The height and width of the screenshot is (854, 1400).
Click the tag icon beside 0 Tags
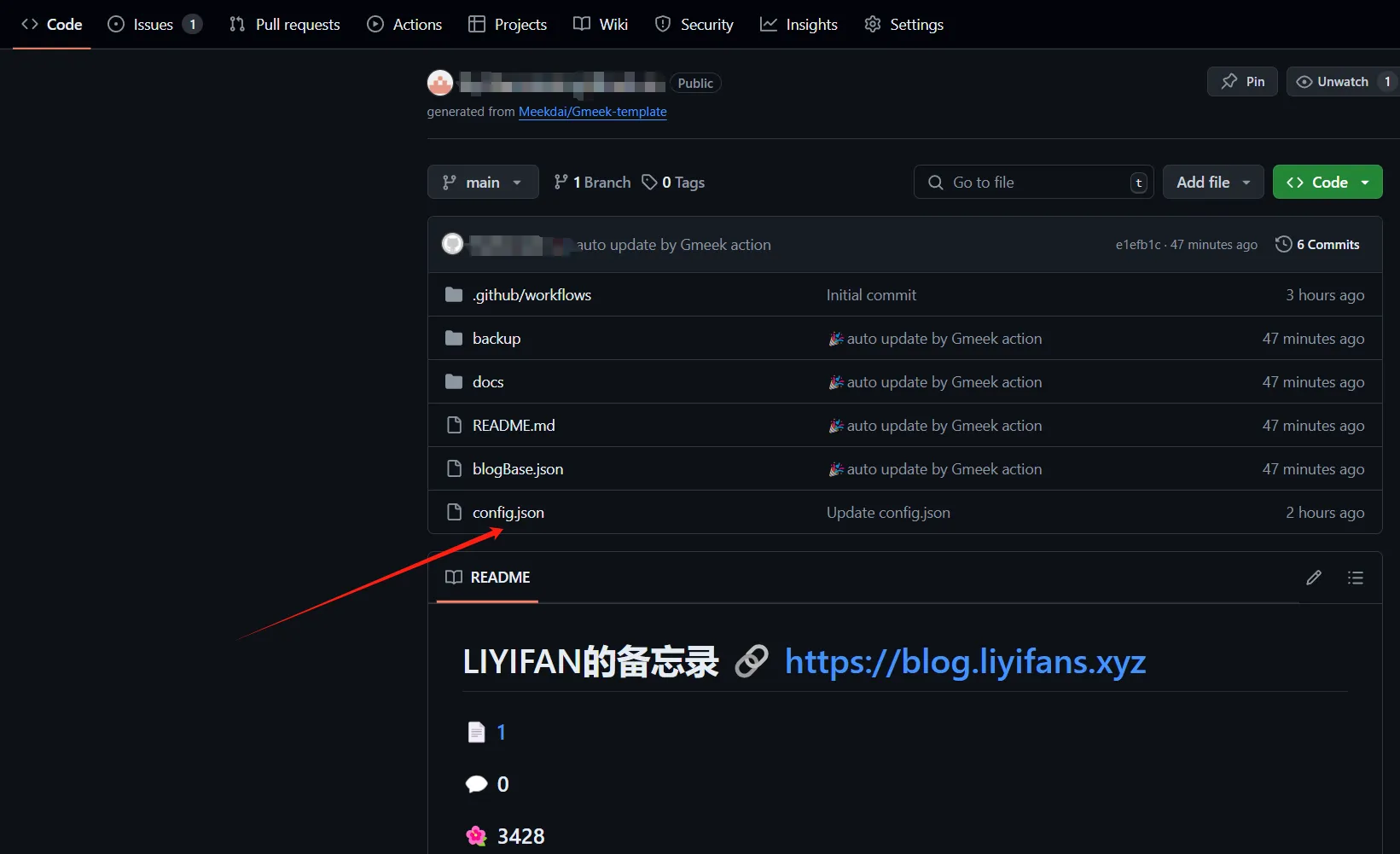tap(649, 182)
